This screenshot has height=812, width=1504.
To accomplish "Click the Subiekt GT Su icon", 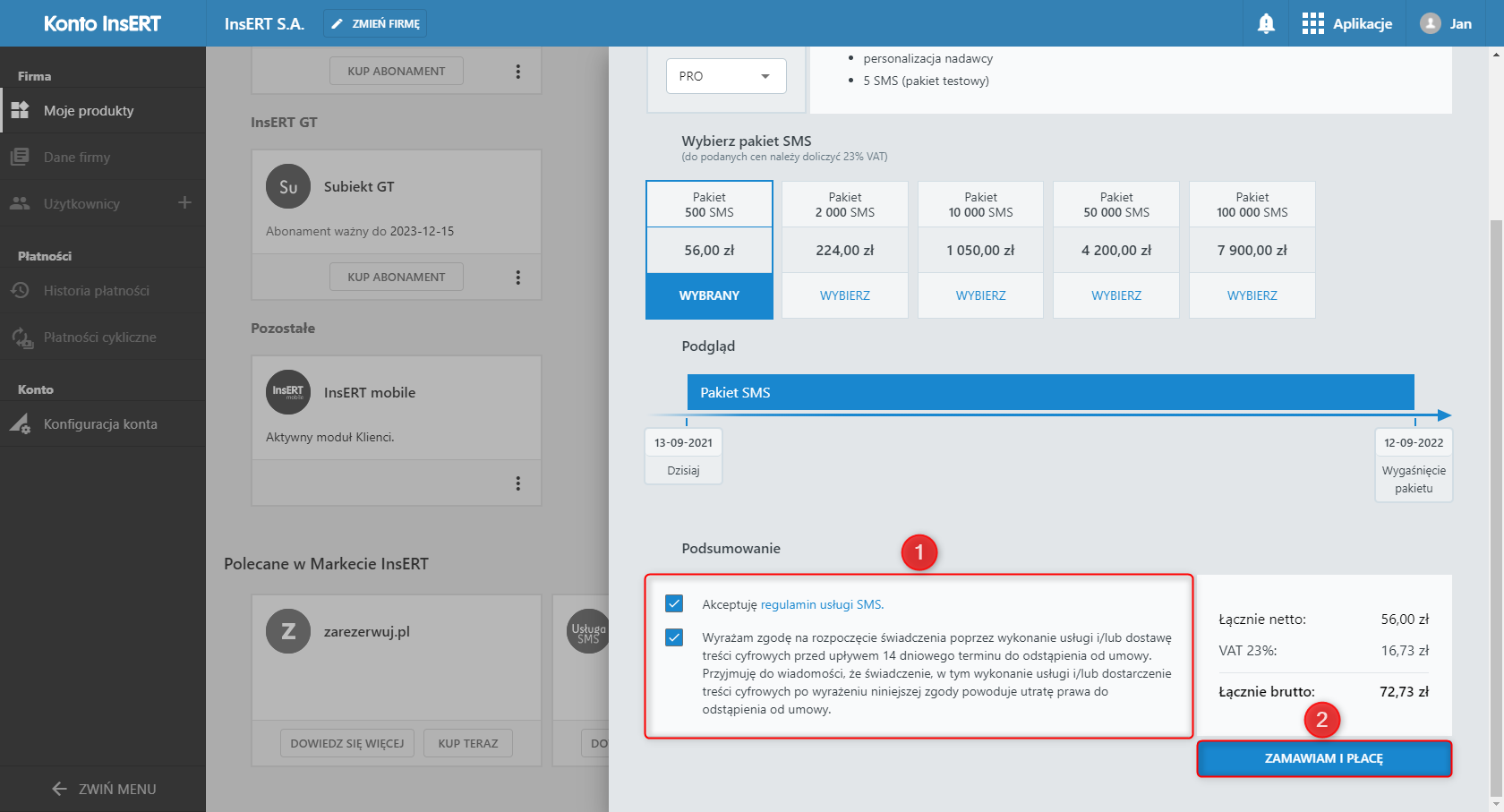I will point(288,186).
